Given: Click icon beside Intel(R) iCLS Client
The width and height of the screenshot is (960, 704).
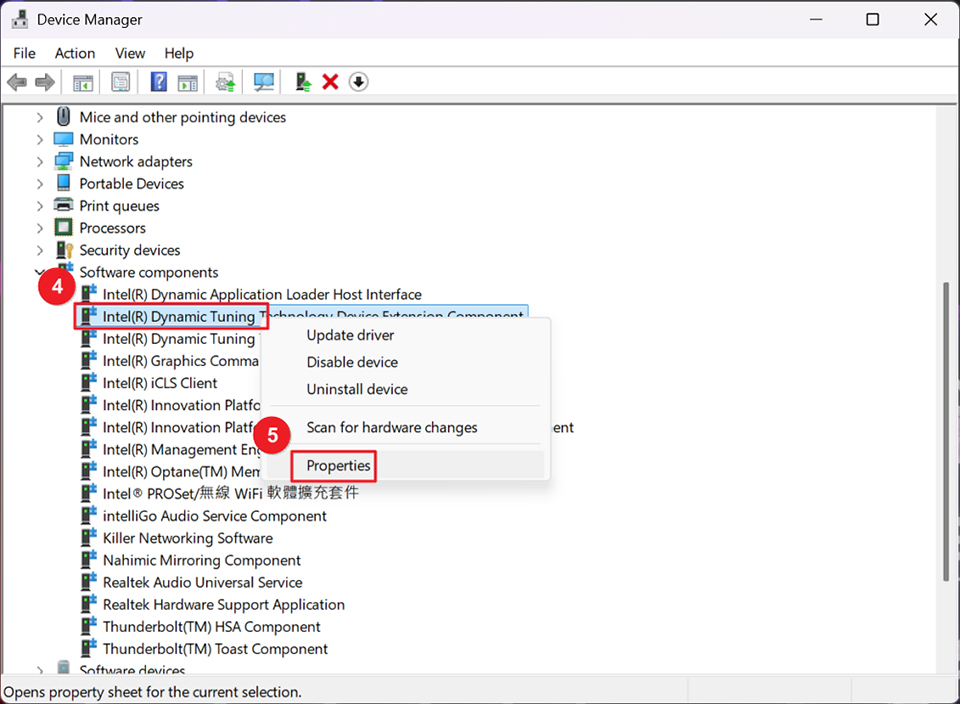Looking at the screenshot, I should (89, 382).
